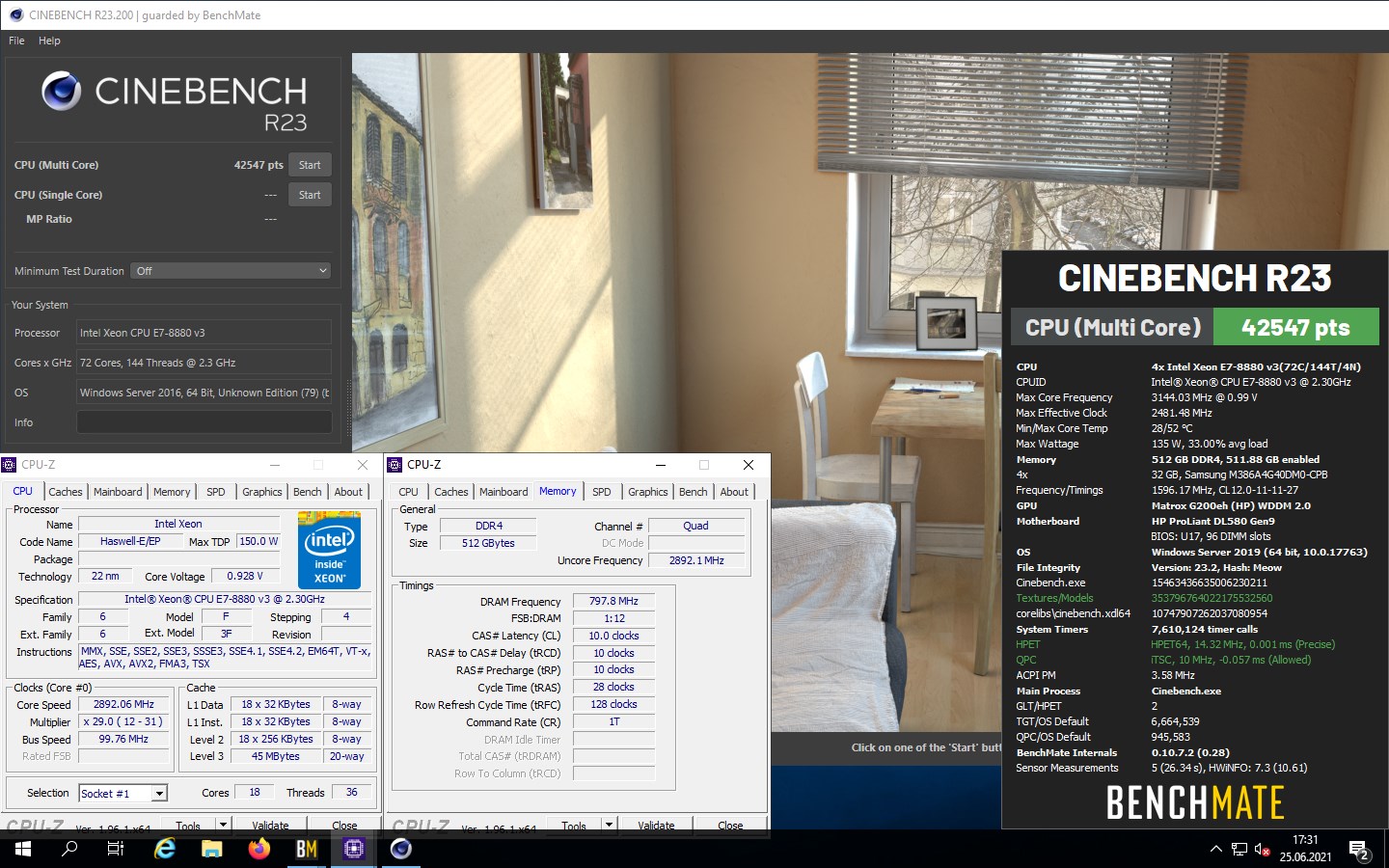The height and width of the screenshot is (868, 1389).
Task: Click the Cinebench R23 sphere logo
Action: tap(61, 91)
